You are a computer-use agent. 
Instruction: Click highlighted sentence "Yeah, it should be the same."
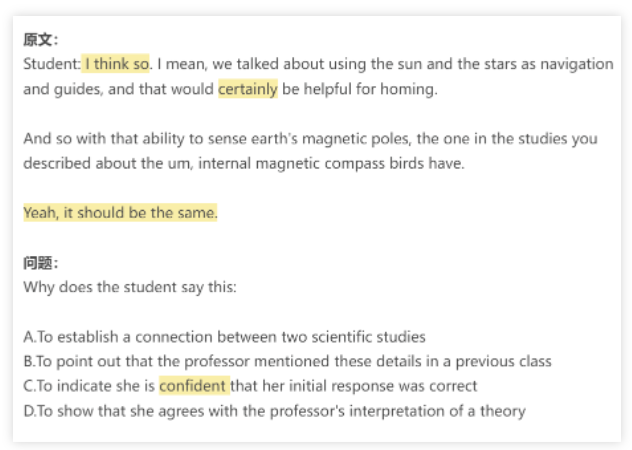(x=120, y=213)
